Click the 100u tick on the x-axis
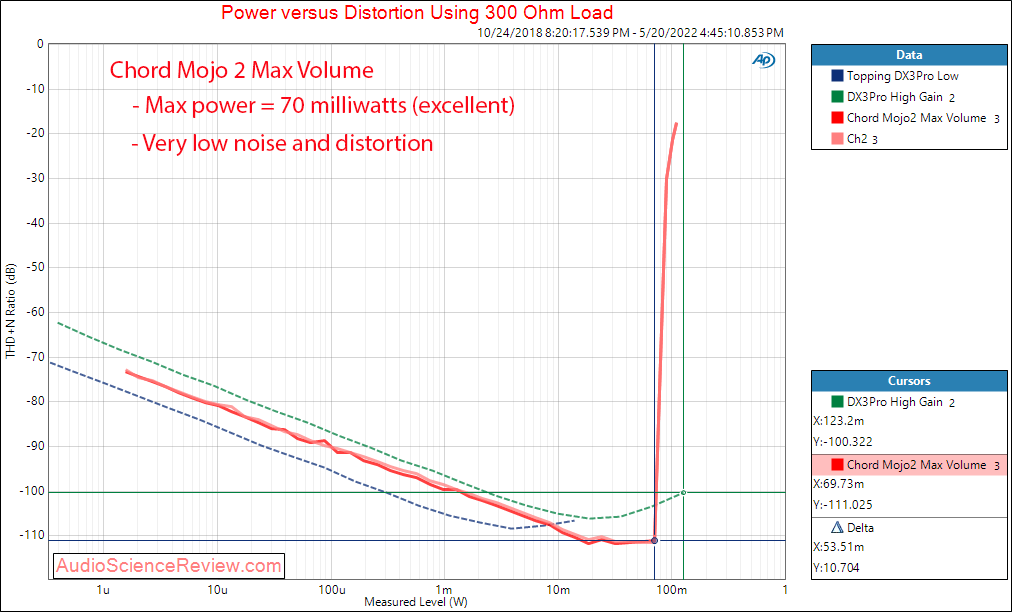The height and width of the screenshot is (612, 1012). click(x=331, y=589)
